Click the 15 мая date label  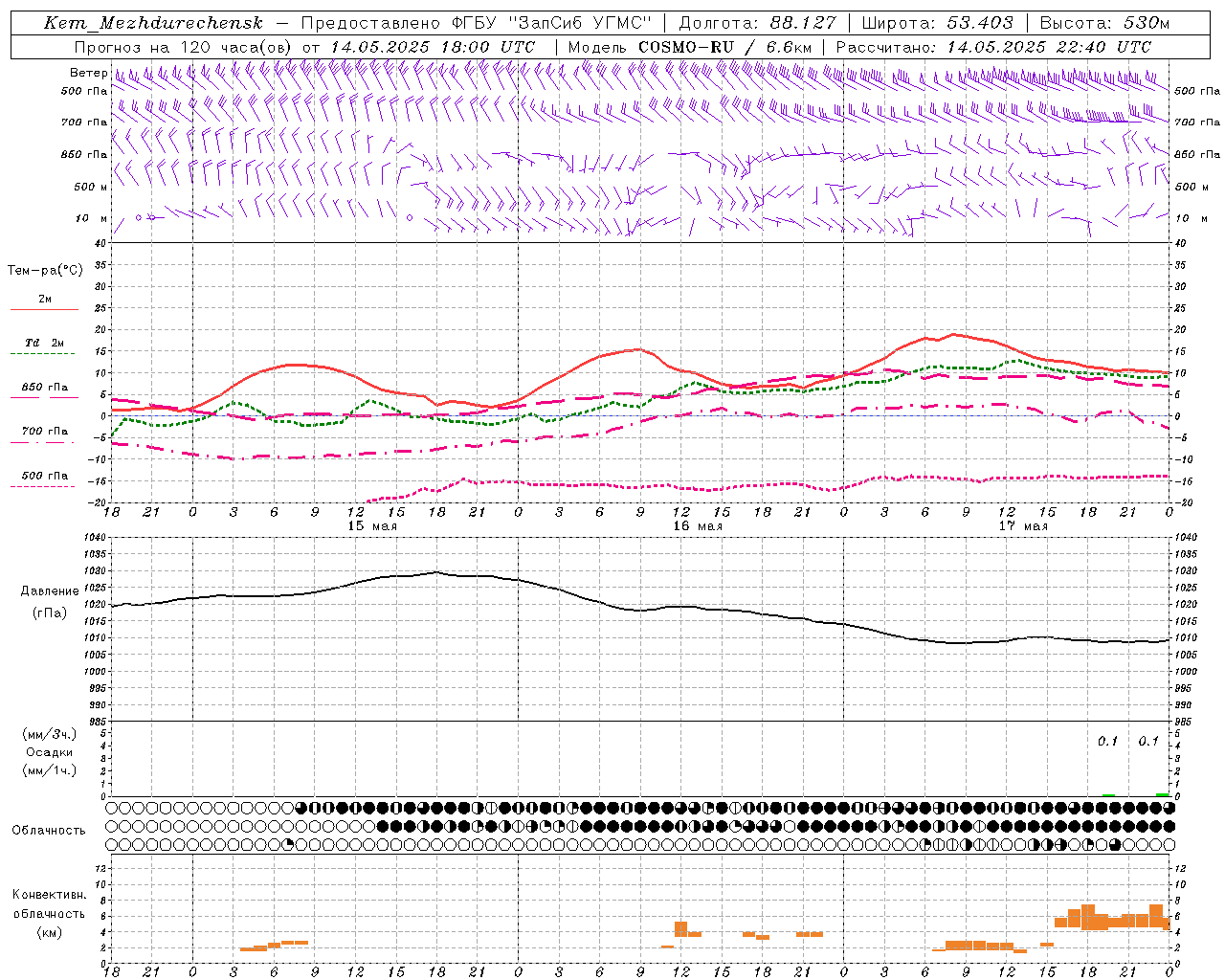(372, 526)
